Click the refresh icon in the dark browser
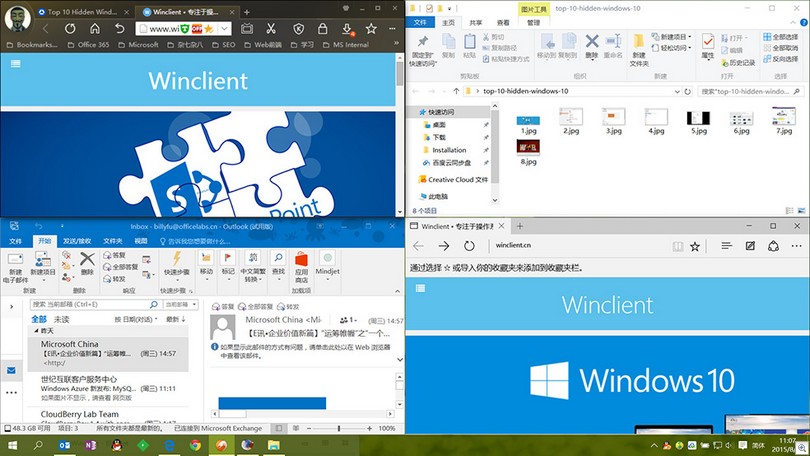 pos(70,29)
